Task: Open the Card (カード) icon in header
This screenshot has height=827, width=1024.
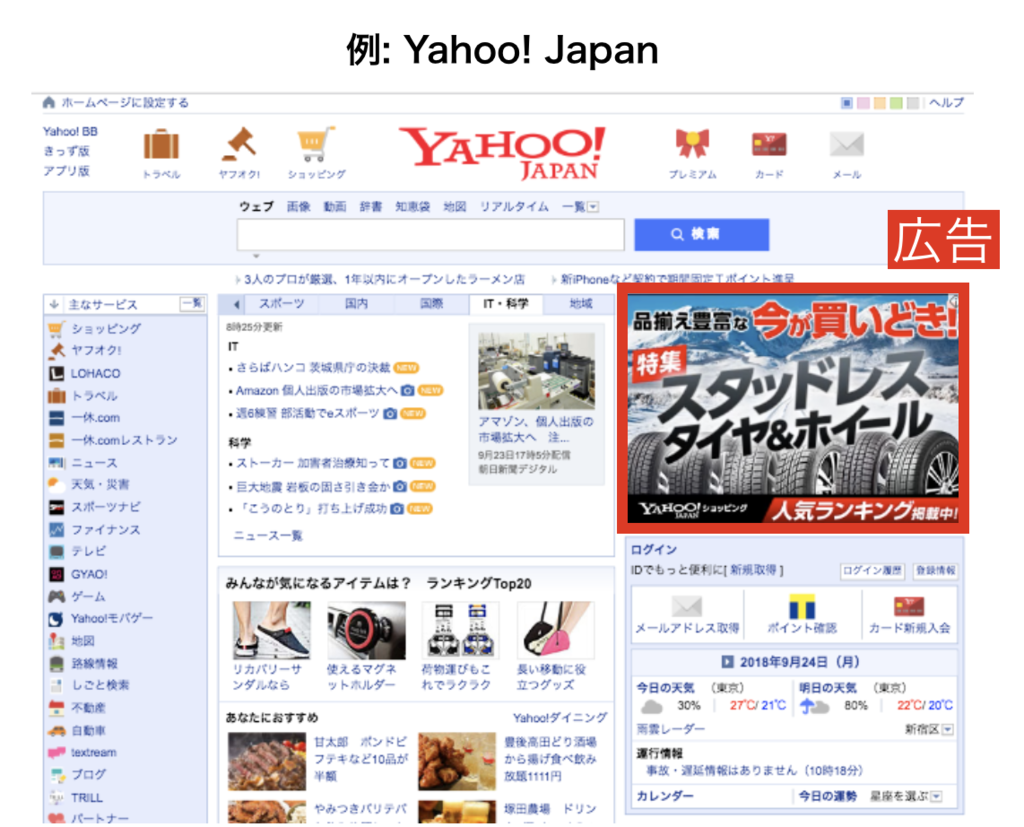Action: click(769, 144)
